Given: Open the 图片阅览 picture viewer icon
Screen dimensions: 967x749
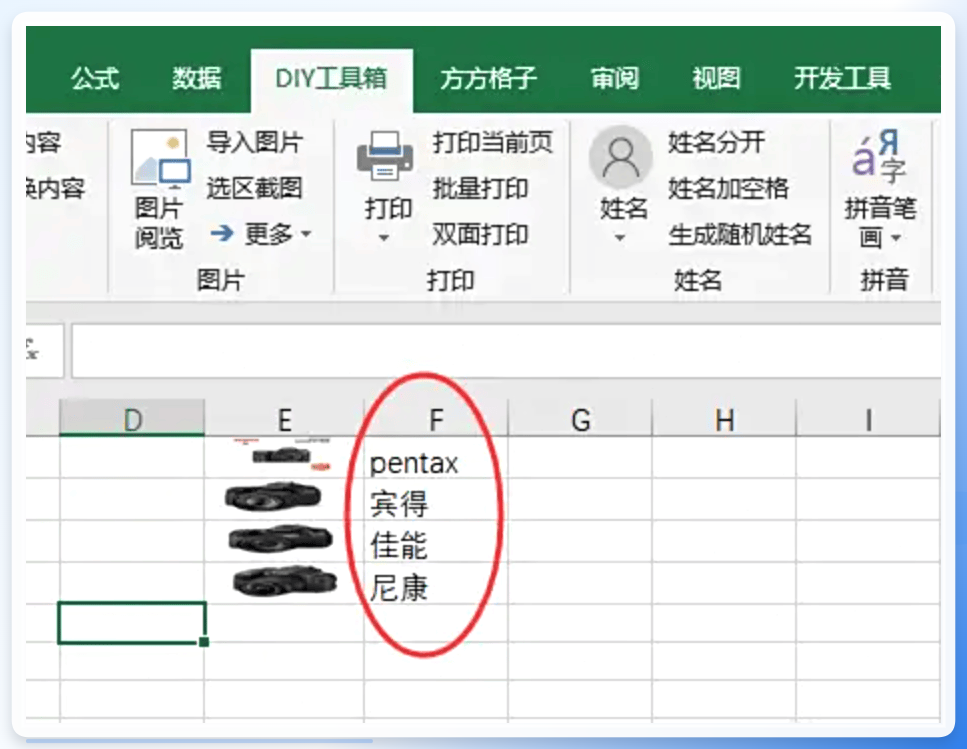Looking at the screenshot, I should [x=160, y=158].
